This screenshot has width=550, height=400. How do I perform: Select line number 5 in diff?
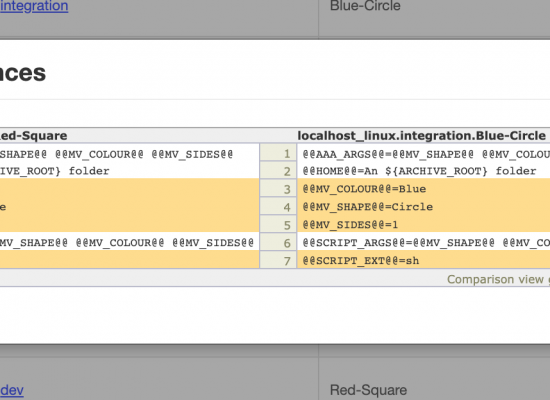click(278, 225)
